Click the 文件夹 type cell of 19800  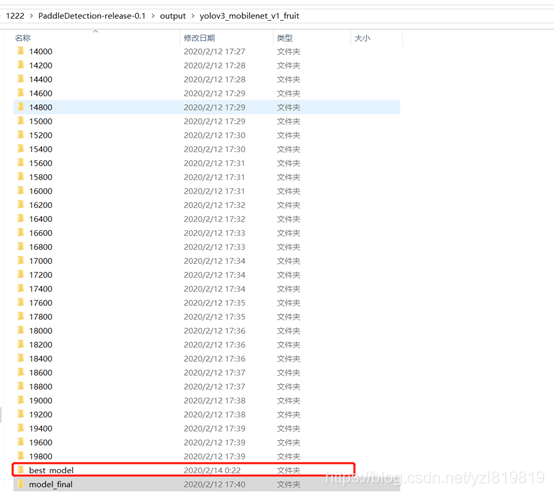pyautogui.click(x=288, y=456)
